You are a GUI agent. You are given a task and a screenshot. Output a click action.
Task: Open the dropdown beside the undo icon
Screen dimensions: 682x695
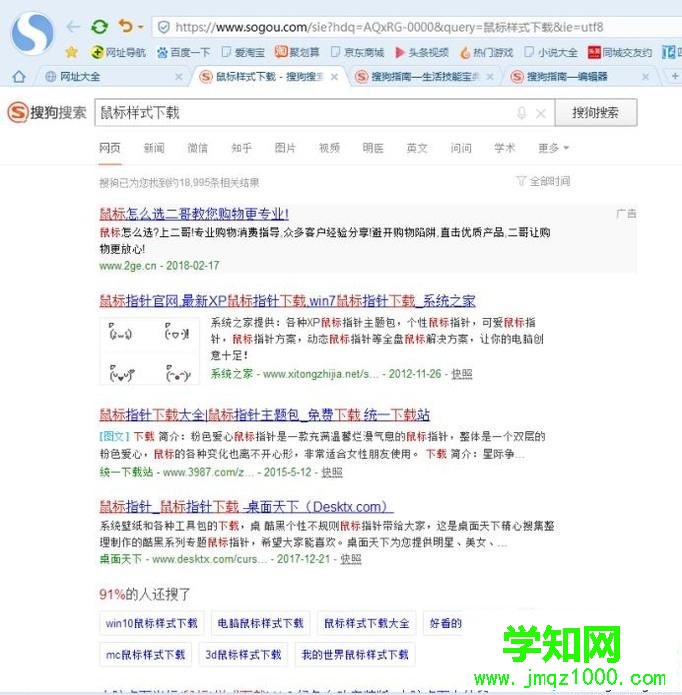tap(140, 27)
